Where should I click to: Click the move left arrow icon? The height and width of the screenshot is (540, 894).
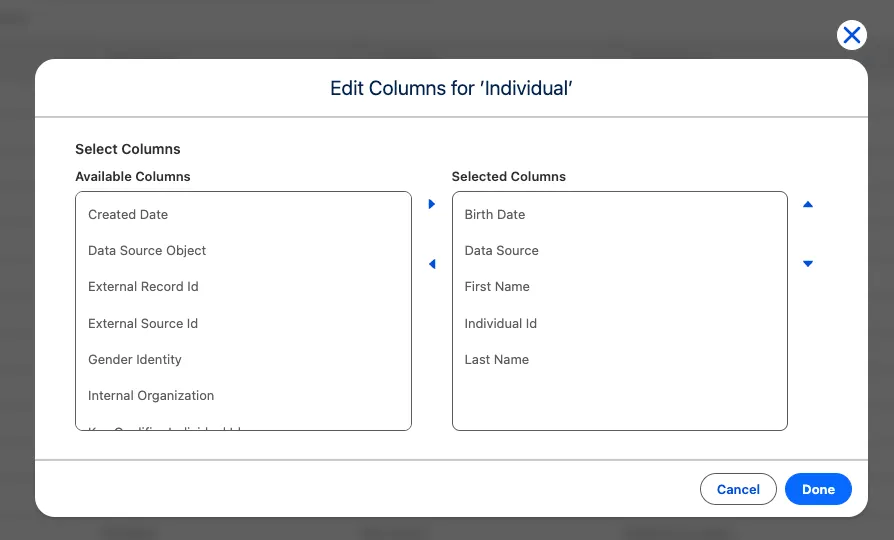click(432, 264)
